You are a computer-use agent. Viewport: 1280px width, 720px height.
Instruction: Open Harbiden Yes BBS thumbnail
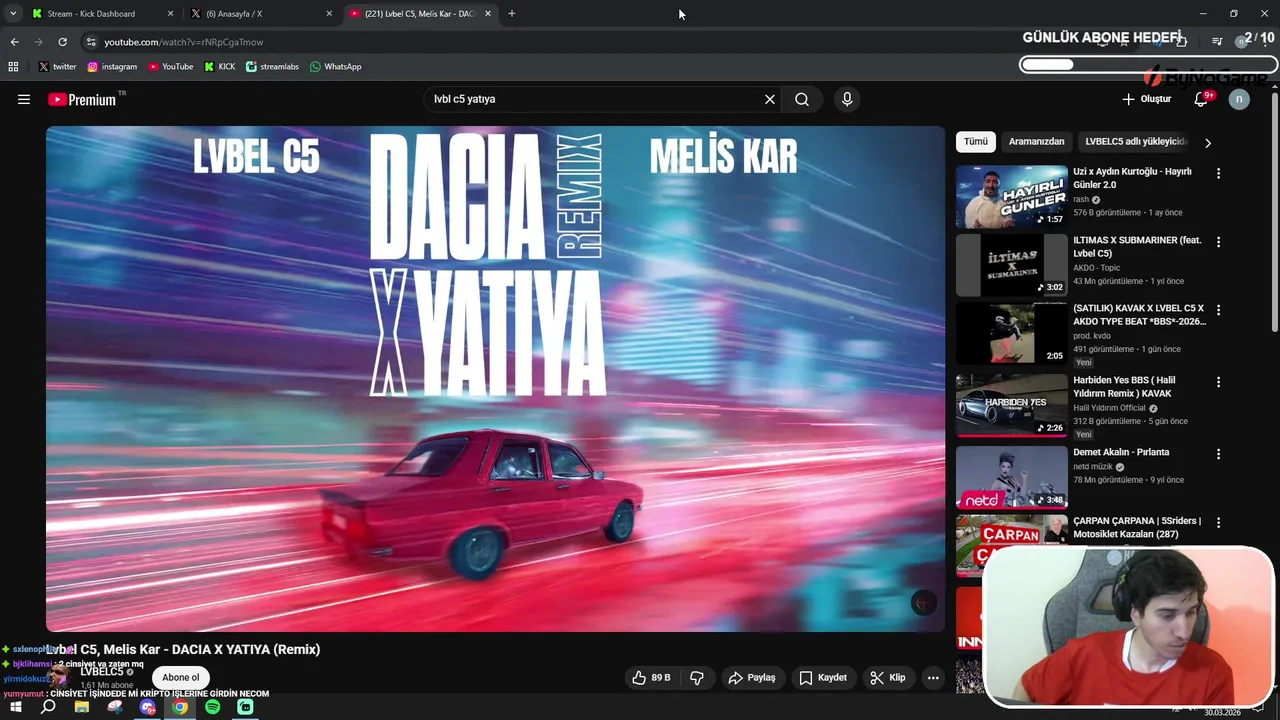1012,405
